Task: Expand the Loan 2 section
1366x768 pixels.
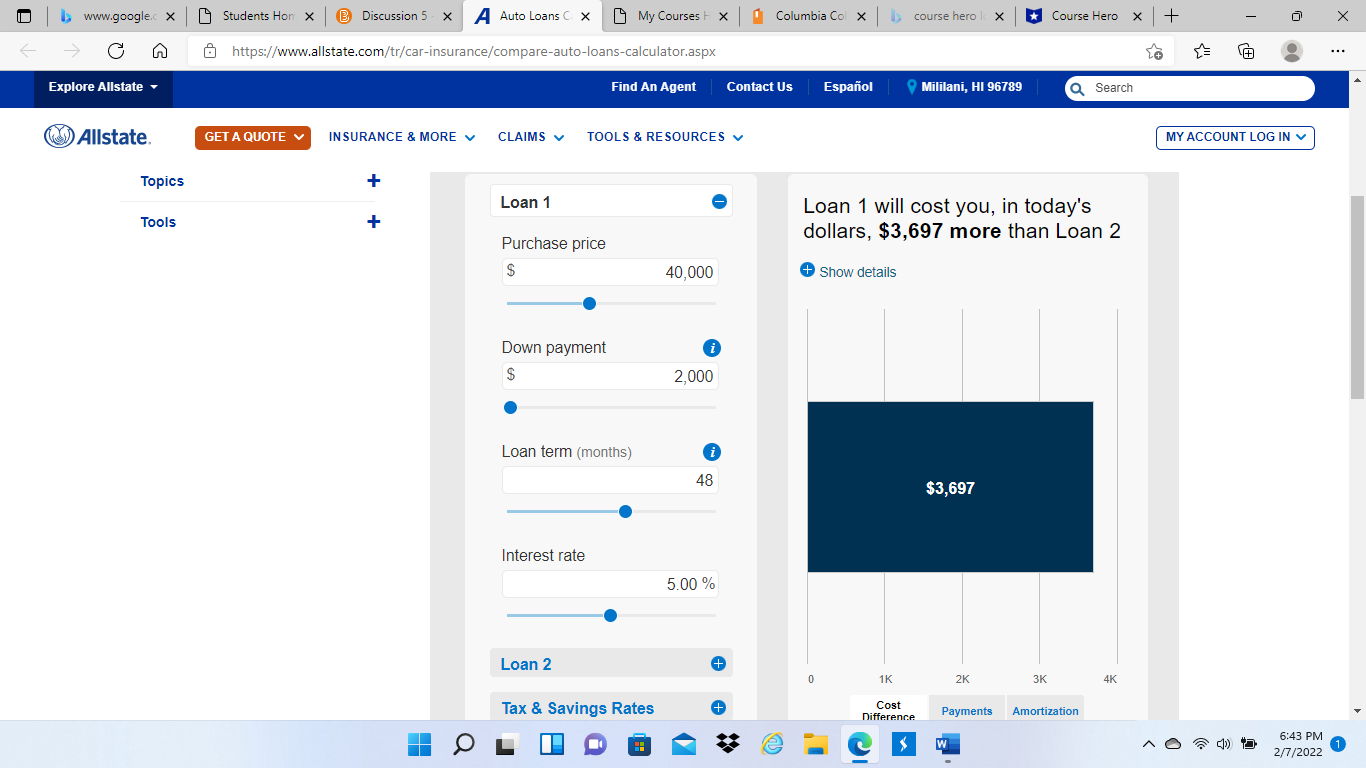Action: tap(716, 662)
